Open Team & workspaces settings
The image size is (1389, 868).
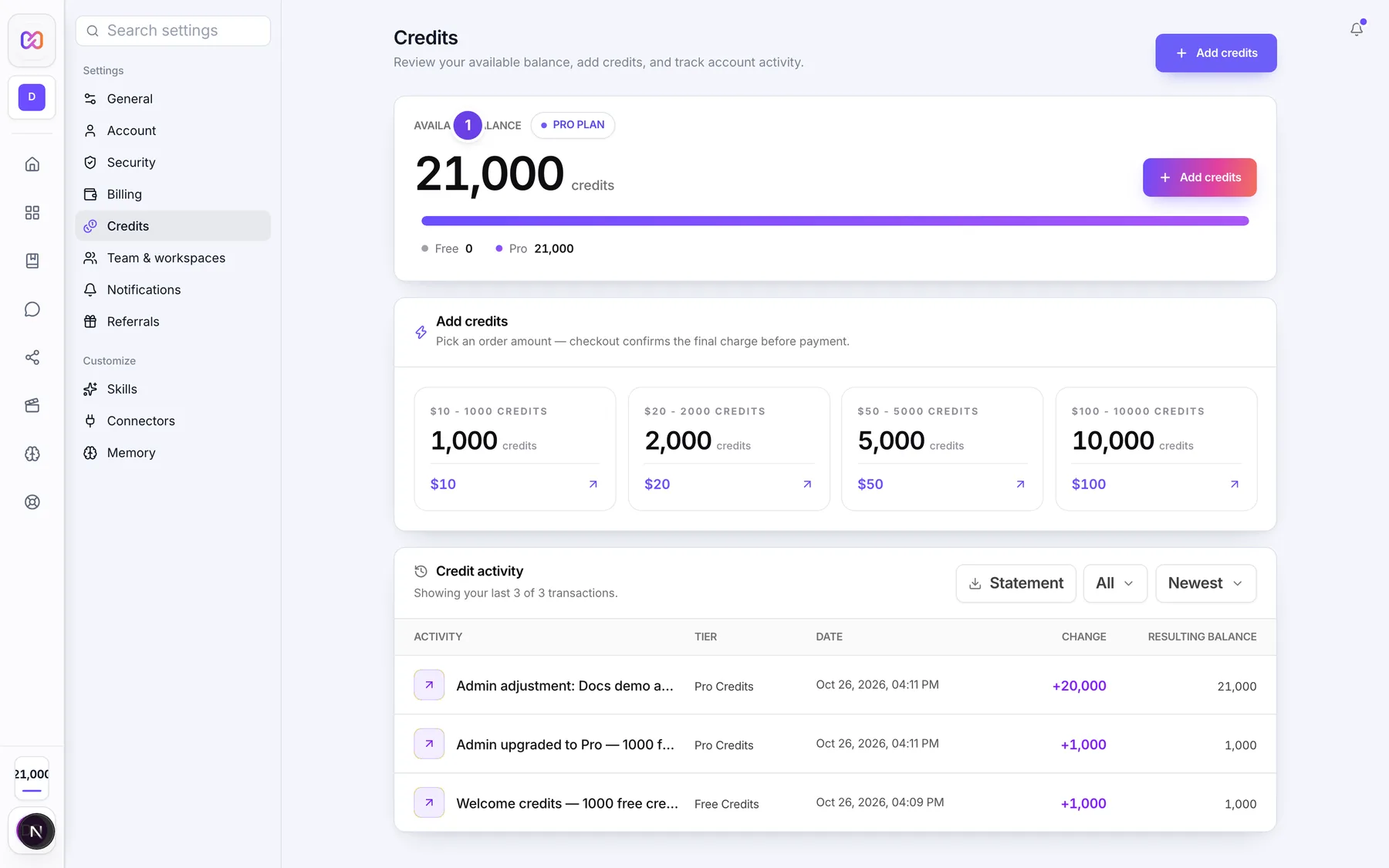[x=173, y=258]
